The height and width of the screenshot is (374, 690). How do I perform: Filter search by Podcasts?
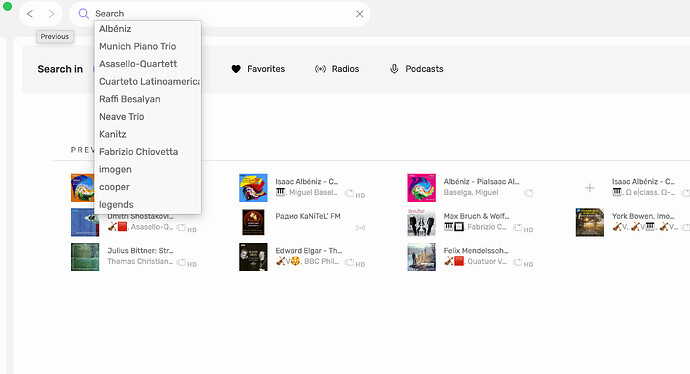416,69
